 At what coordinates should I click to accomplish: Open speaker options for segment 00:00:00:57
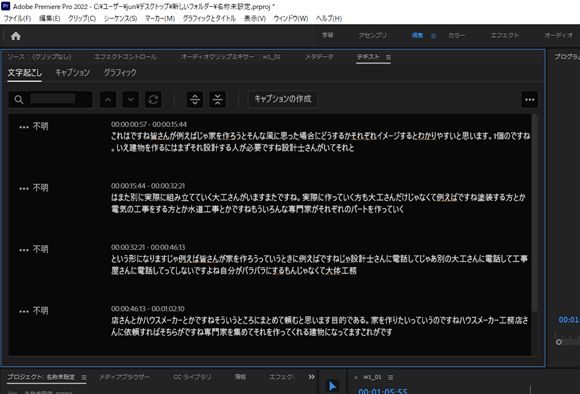(24, 127)
